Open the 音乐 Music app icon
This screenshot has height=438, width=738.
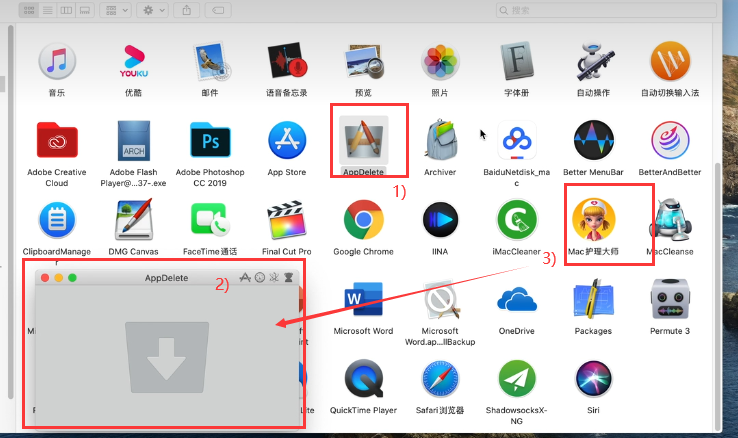(x=57, y=62)
